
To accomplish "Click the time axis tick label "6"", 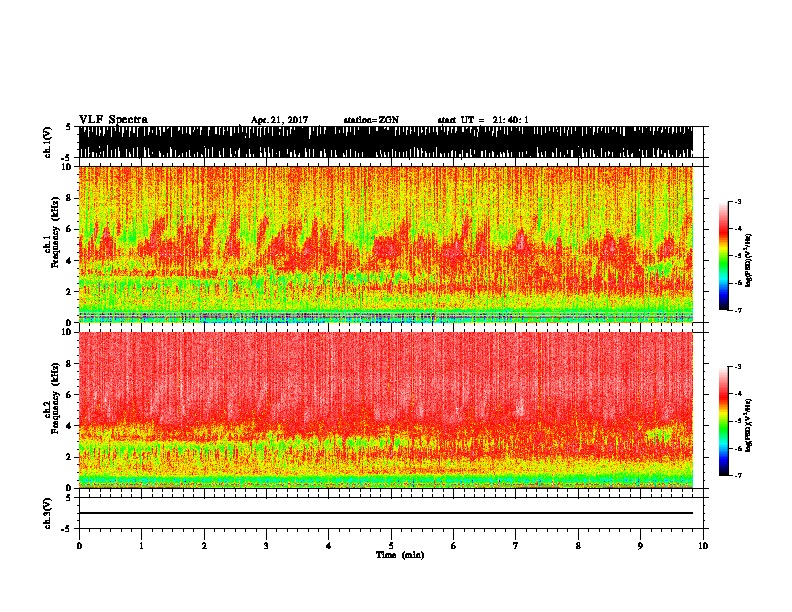I will coord(454,545).
